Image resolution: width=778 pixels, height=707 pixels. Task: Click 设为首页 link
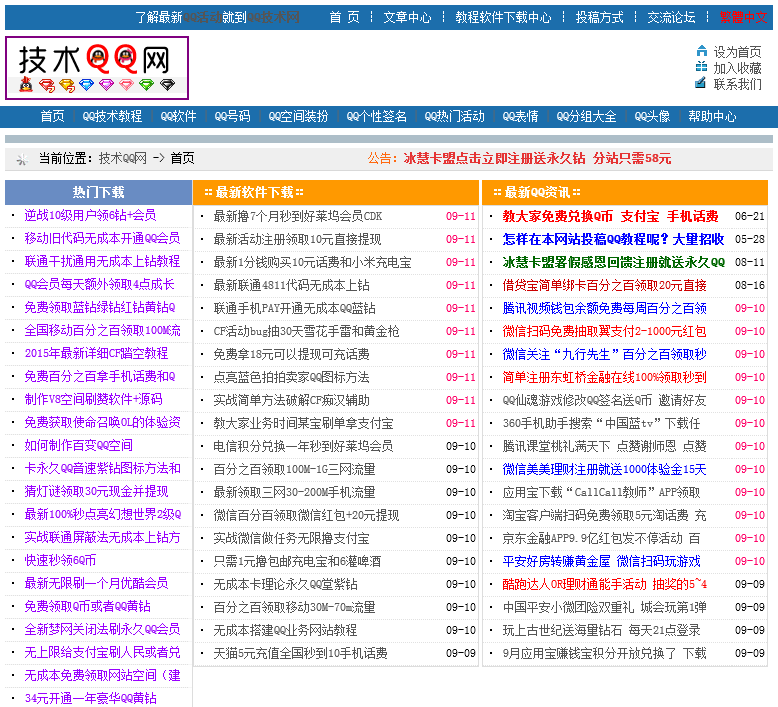(x=737, y=52)
